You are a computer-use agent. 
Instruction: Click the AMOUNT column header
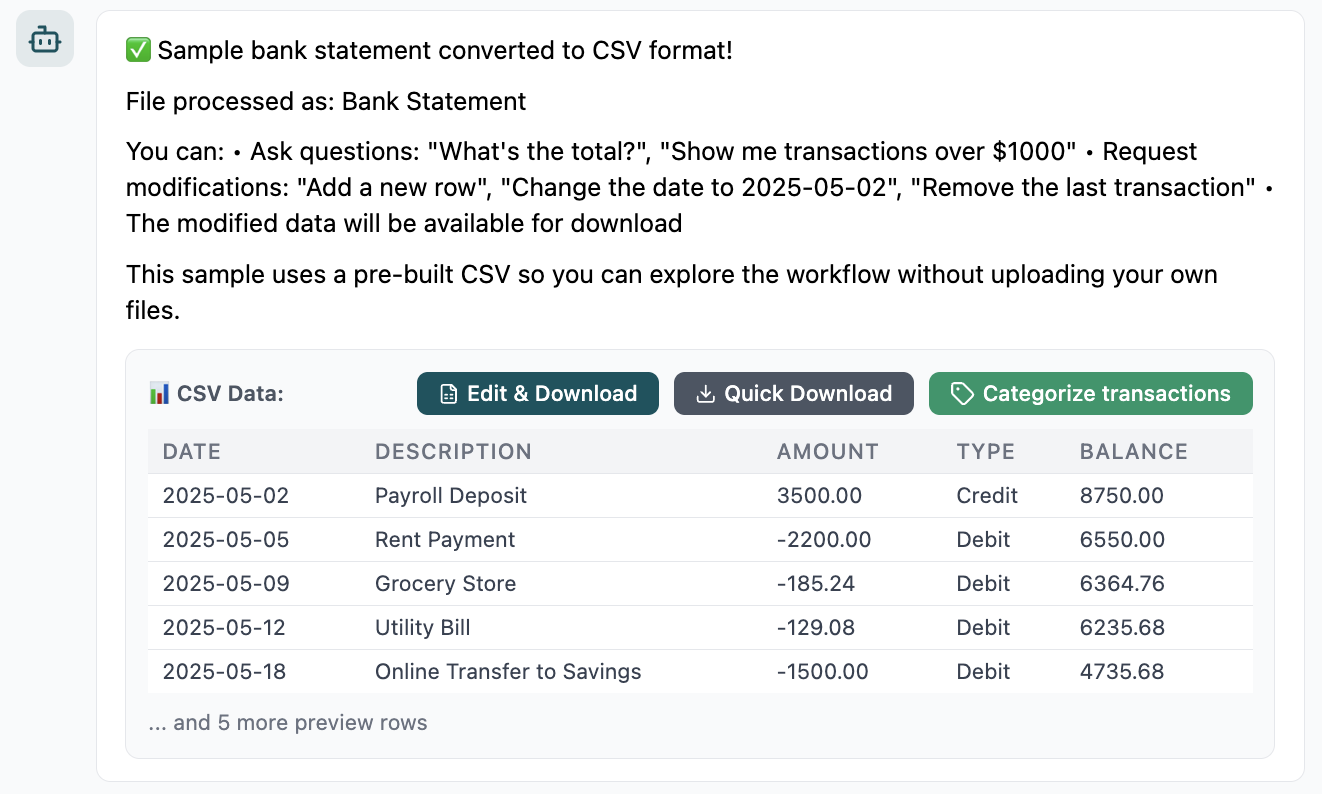point(827,452)
